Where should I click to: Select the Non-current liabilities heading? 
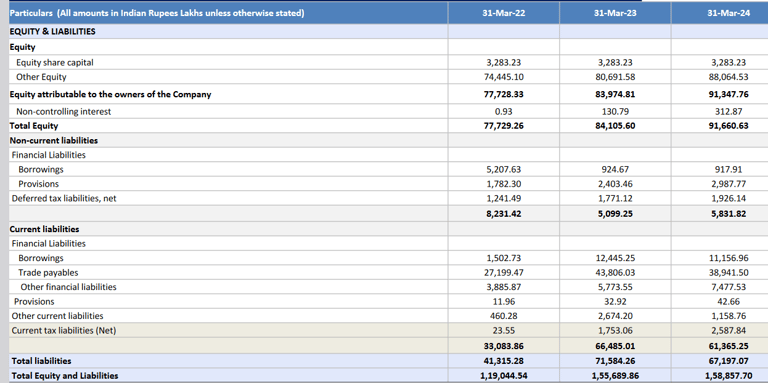point(54,141)
